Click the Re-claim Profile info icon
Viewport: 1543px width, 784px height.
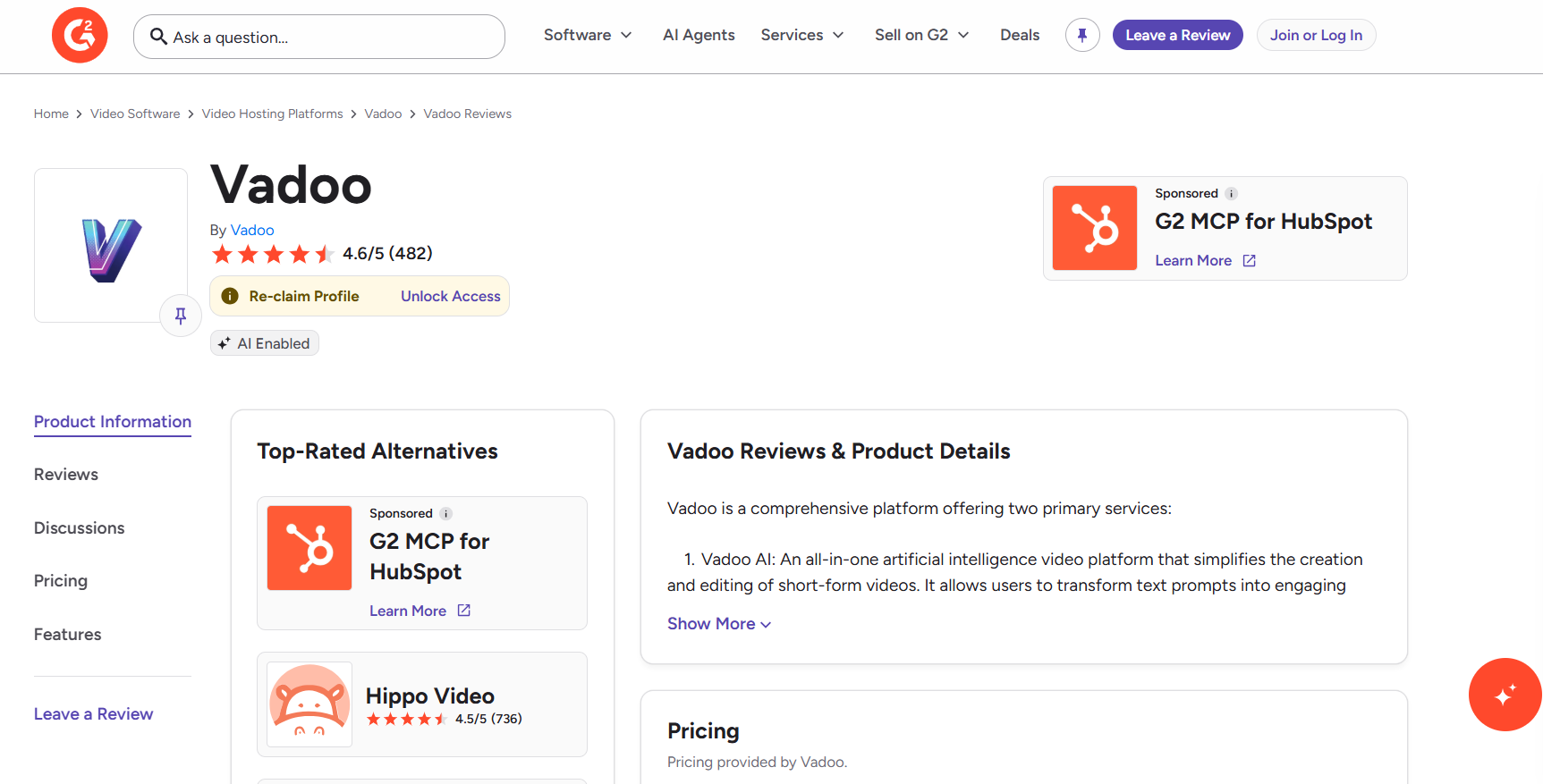(x=230, y=296)
